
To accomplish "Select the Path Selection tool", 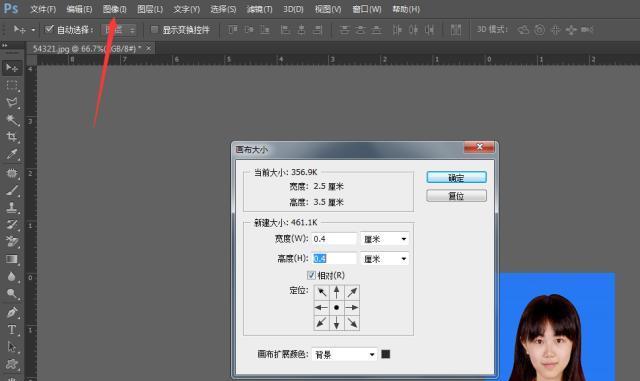I will pyautogui.click(x=12, y=347).
